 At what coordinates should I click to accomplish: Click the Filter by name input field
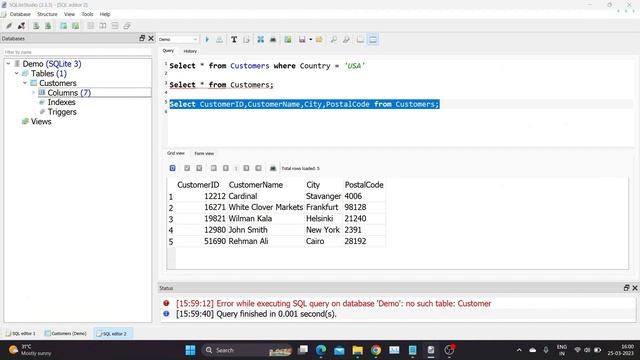point(77,52)
